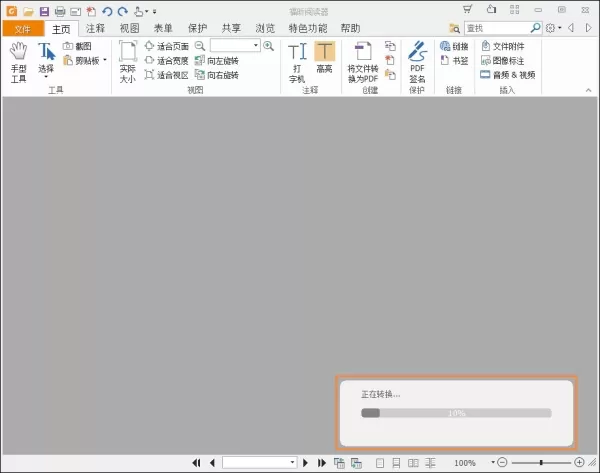Switch to the View (视图) tab
The width and height of the screenshot is (600, 473).
tap(129, 28)
